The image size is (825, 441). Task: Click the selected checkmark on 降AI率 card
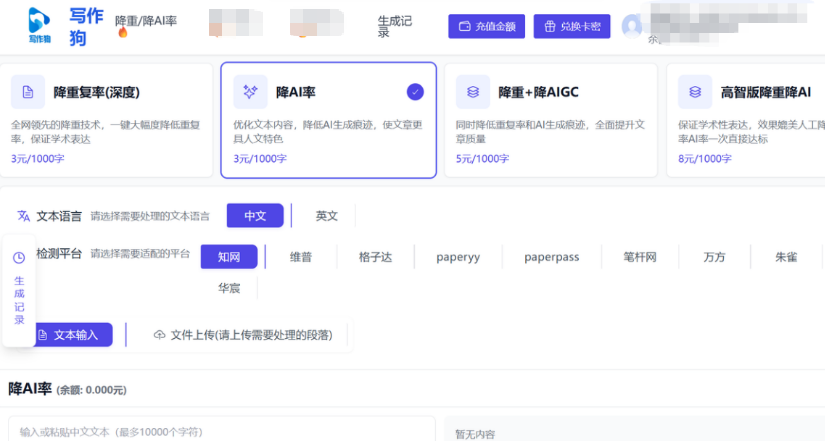[x=415, y=92]
